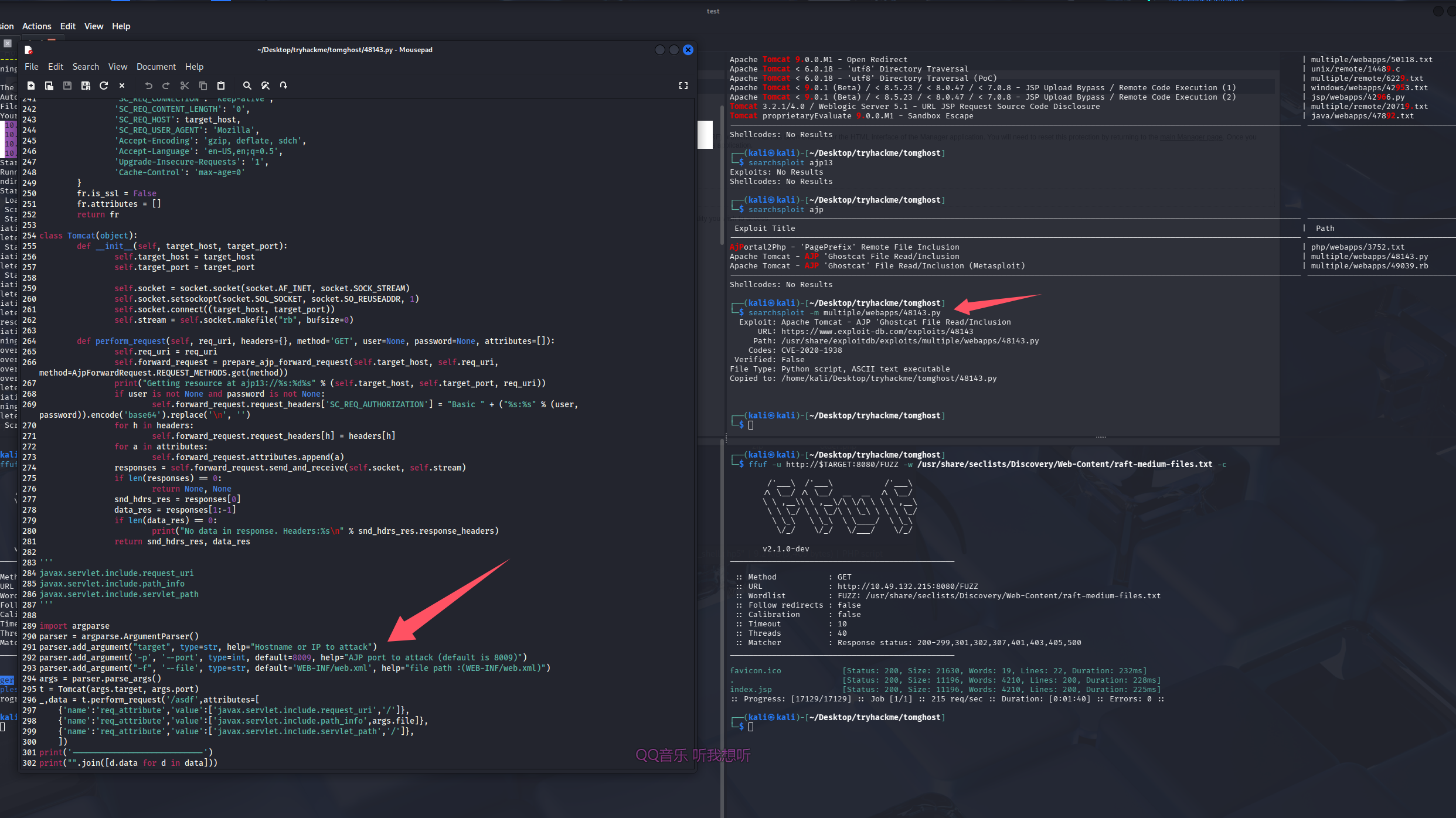
Task: Click the Go to line icon
Action: tap(283, 86)
